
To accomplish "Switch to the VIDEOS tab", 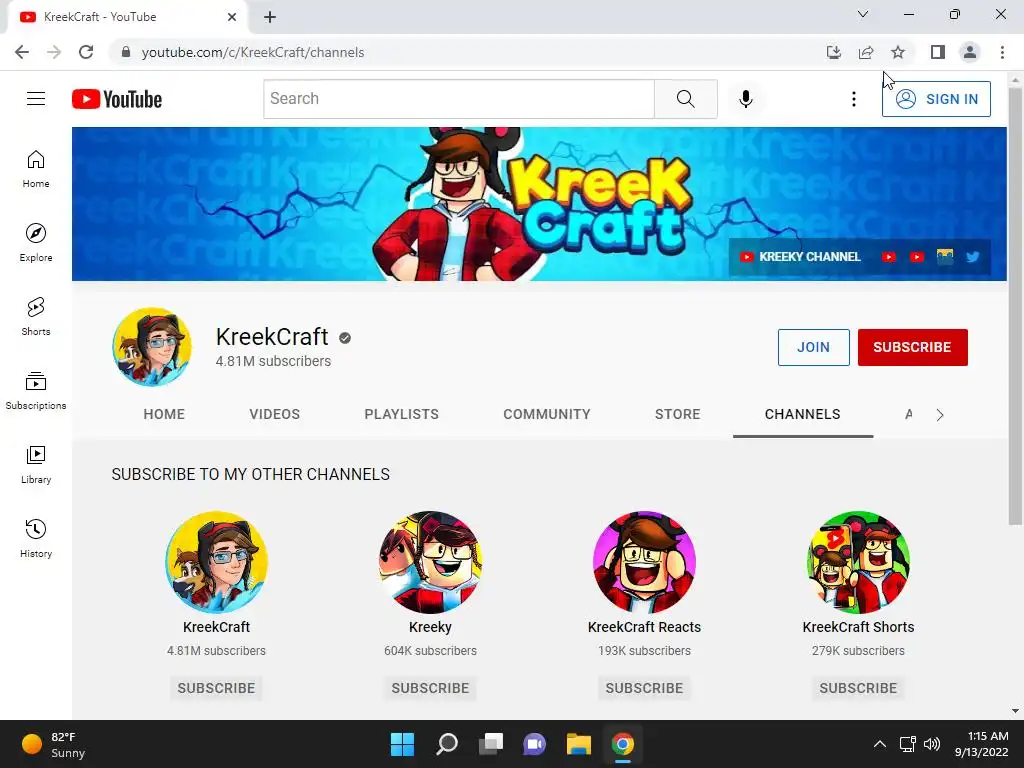I will tap(274, 414).
